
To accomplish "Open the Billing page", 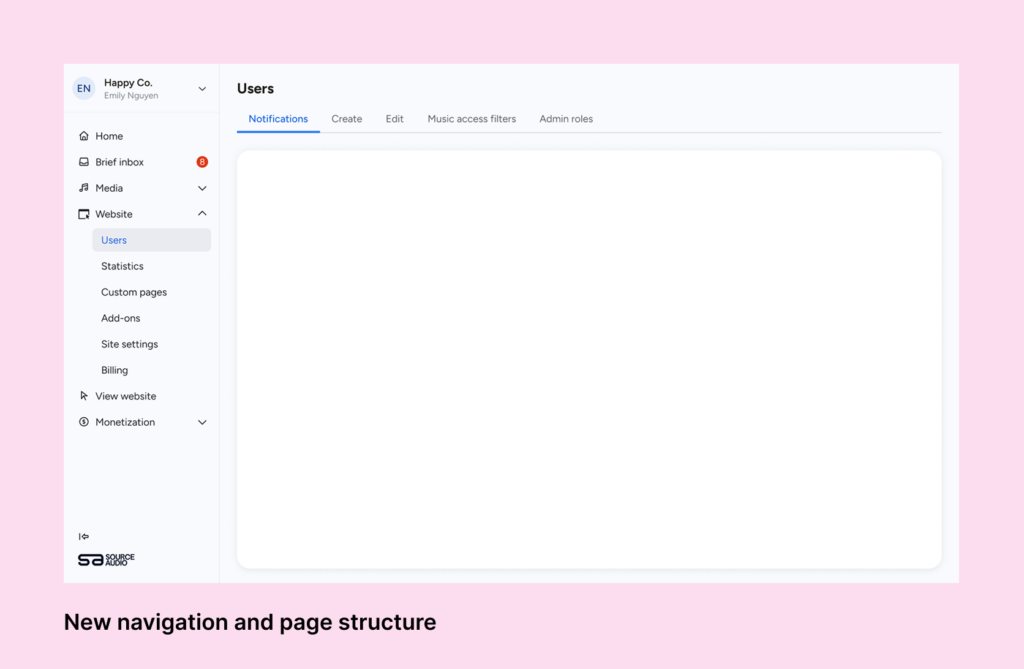I will [114, 370].
